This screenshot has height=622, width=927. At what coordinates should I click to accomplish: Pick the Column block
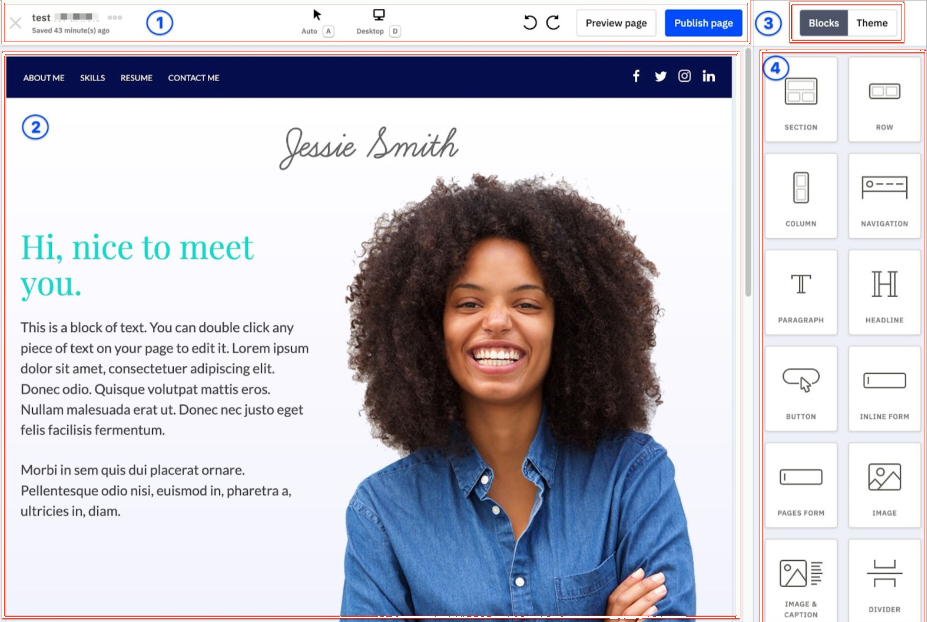801,194
